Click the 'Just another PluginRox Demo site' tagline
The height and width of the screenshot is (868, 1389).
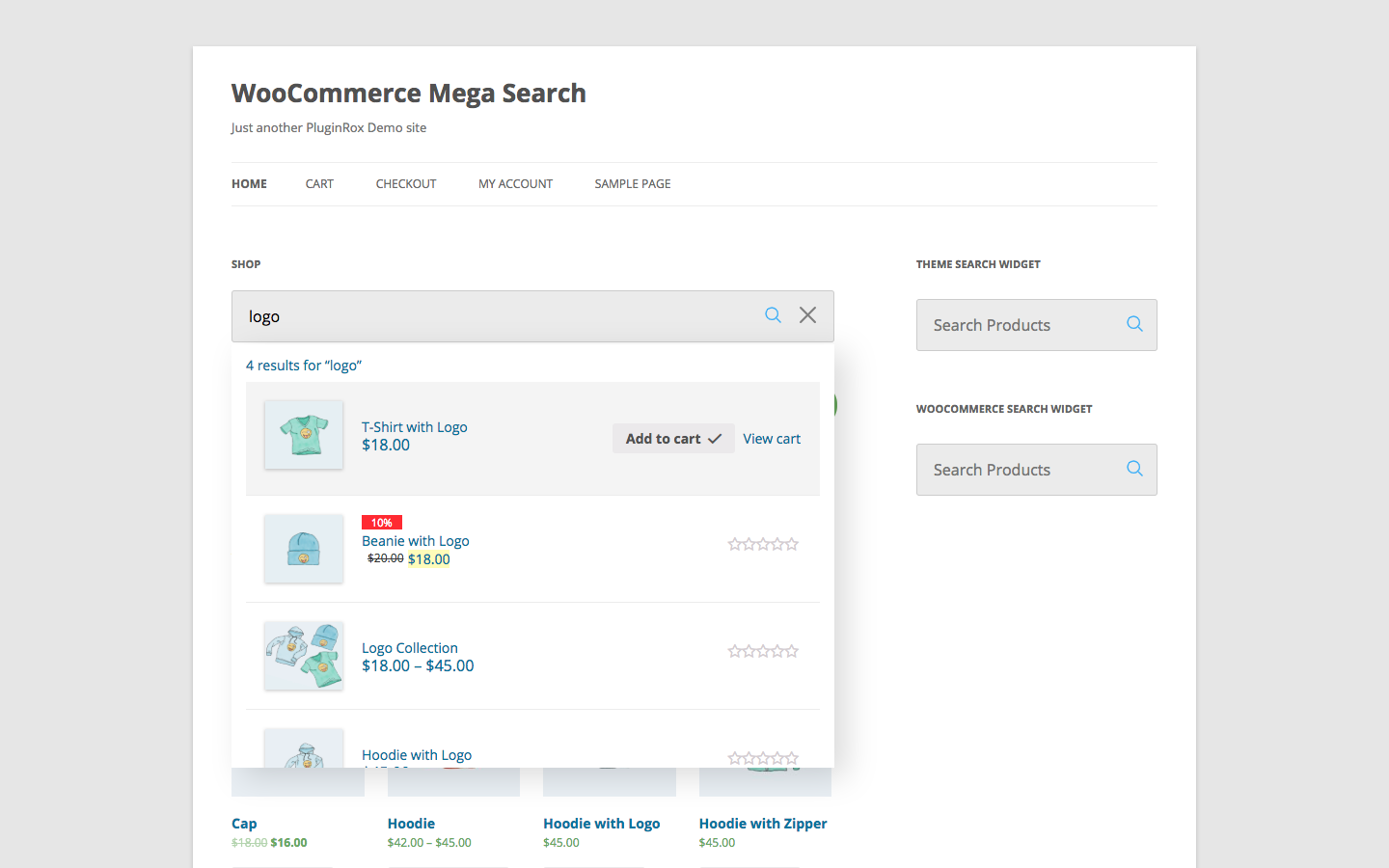pyautogui.click(x=329, y=127)
